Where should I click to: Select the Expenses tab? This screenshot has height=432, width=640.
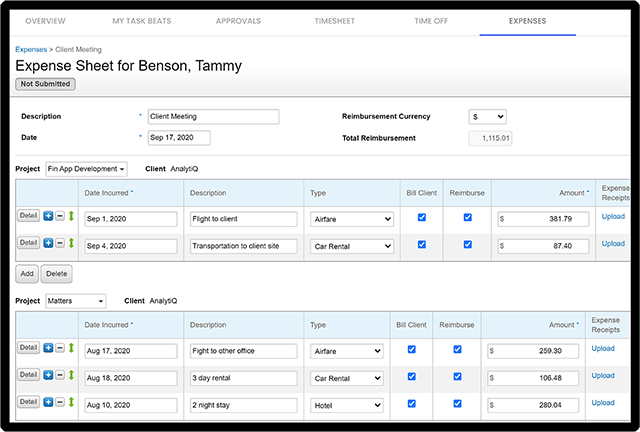tap(527, 21)
